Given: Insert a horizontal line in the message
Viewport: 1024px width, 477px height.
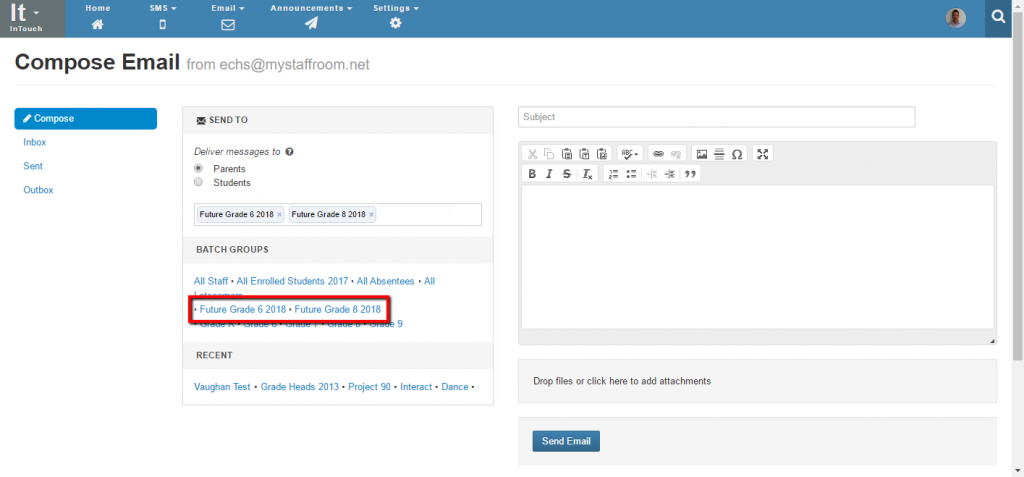Looking at the screenshot, I should [x=719, y=154].
